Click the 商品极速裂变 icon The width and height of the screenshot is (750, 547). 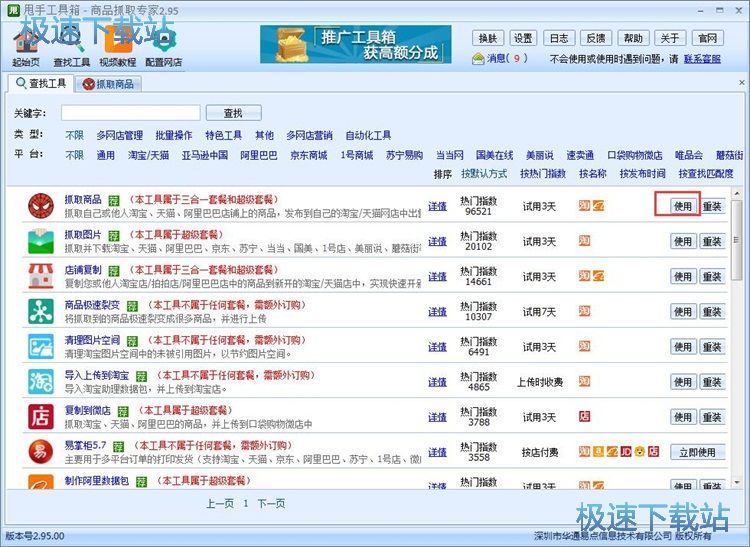[x=41, y=311]
